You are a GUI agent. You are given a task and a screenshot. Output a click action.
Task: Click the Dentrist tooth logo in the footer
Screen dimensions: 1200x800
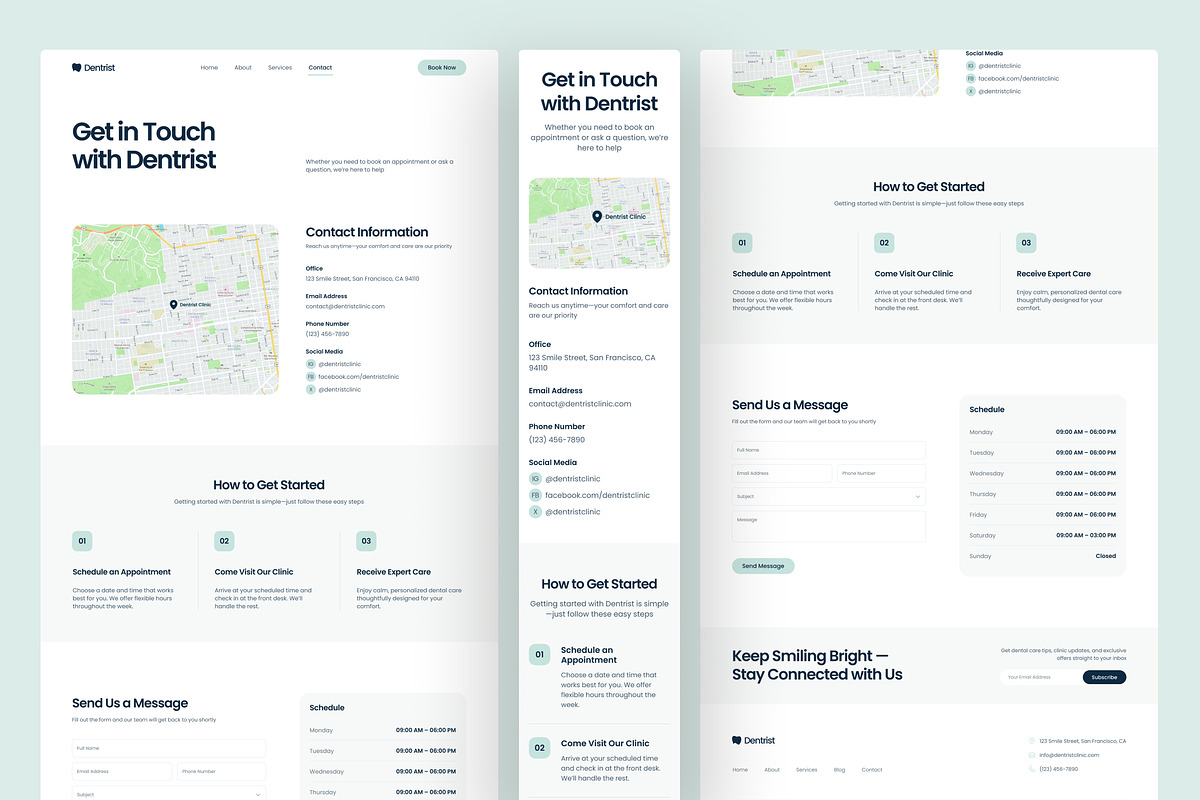click(737, 740)
